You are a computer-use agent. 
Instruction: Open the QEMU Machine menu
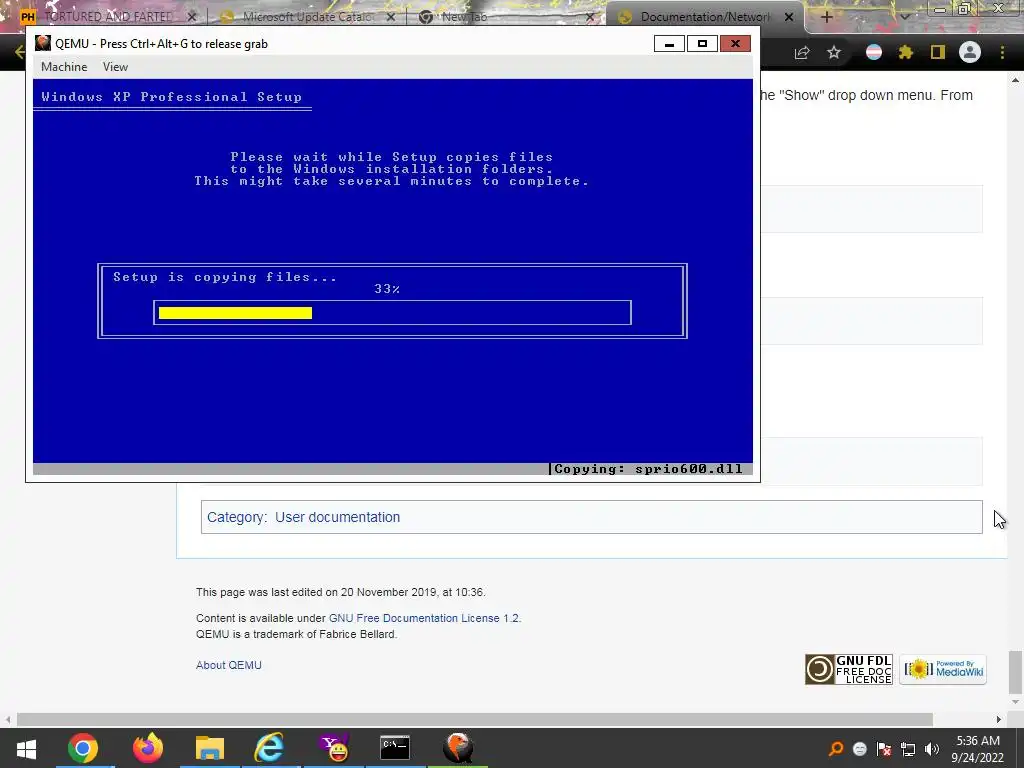(64, 67)
